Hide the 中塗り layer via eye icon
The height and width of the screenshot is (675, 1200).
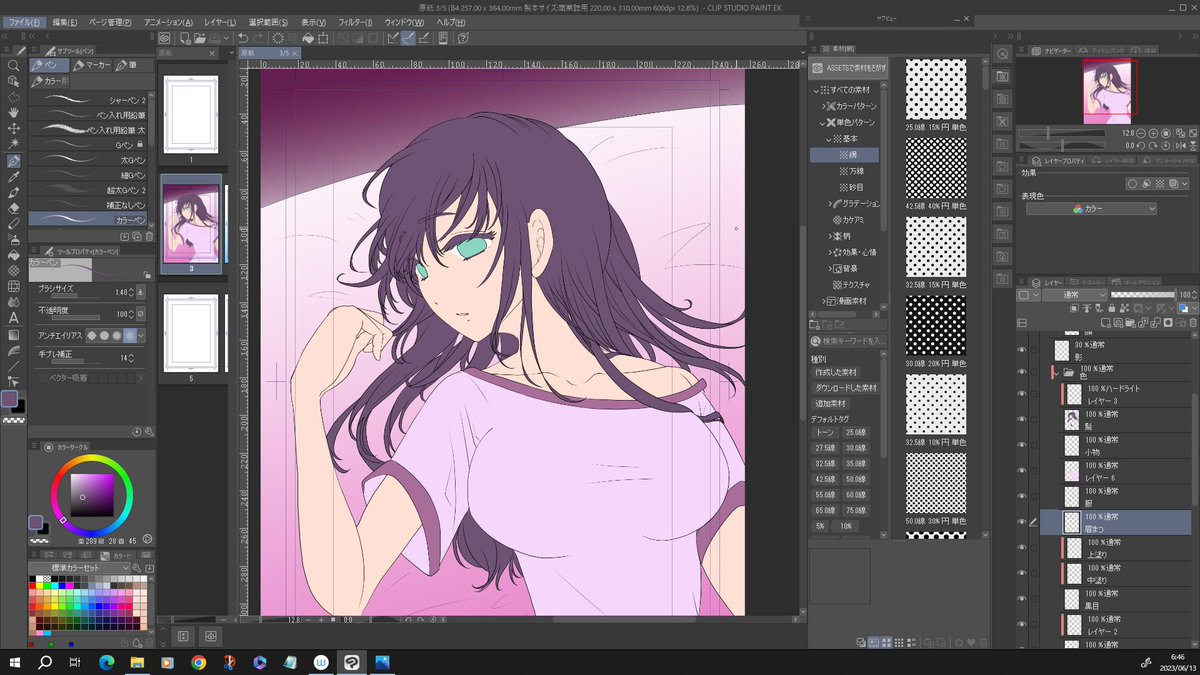click(1022, 573)
